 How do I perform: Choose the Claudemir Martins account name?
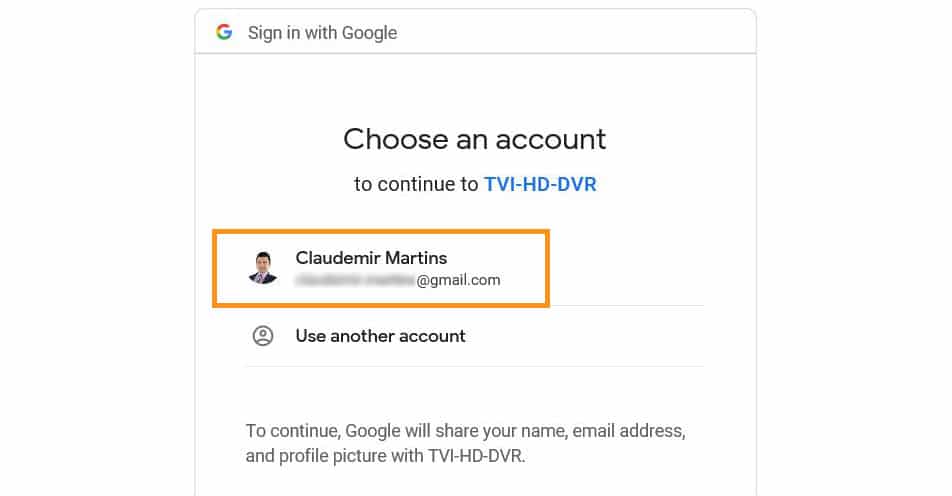[372, 258]
